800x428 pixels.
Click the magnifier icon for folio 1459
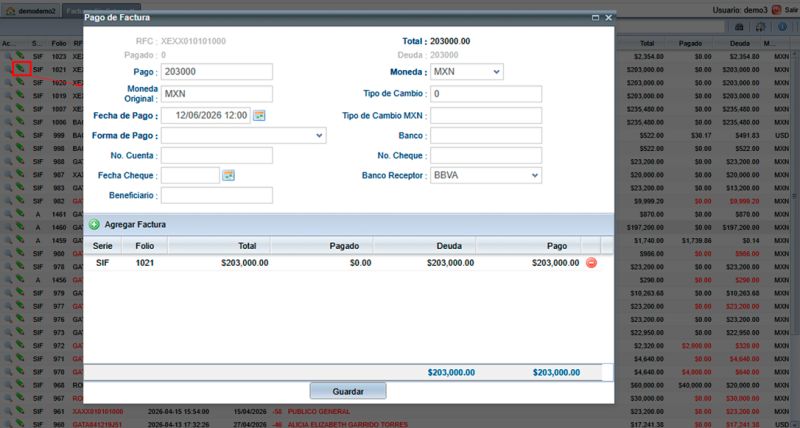pos(8,241)
